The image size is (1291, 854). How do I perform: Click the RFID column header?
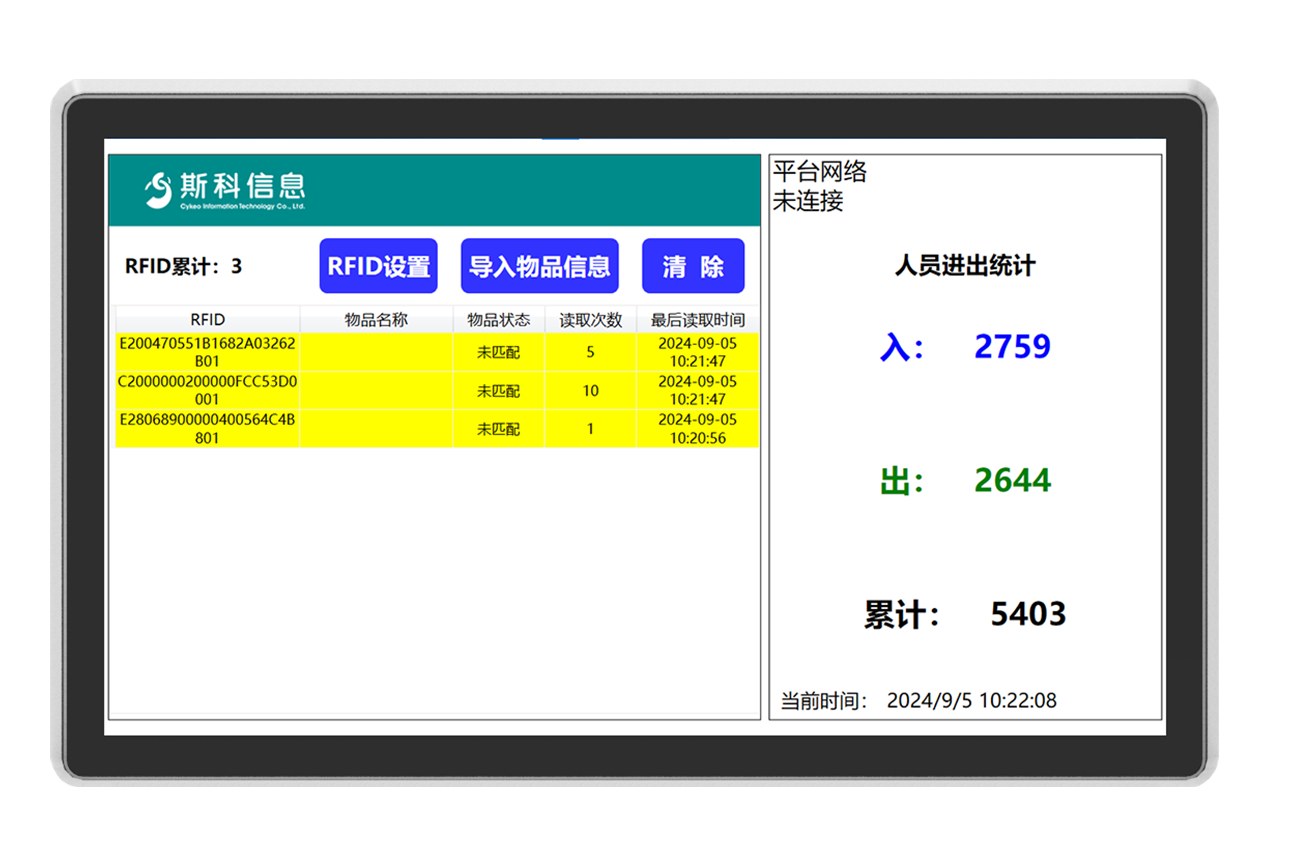click(x=206, y=319)
